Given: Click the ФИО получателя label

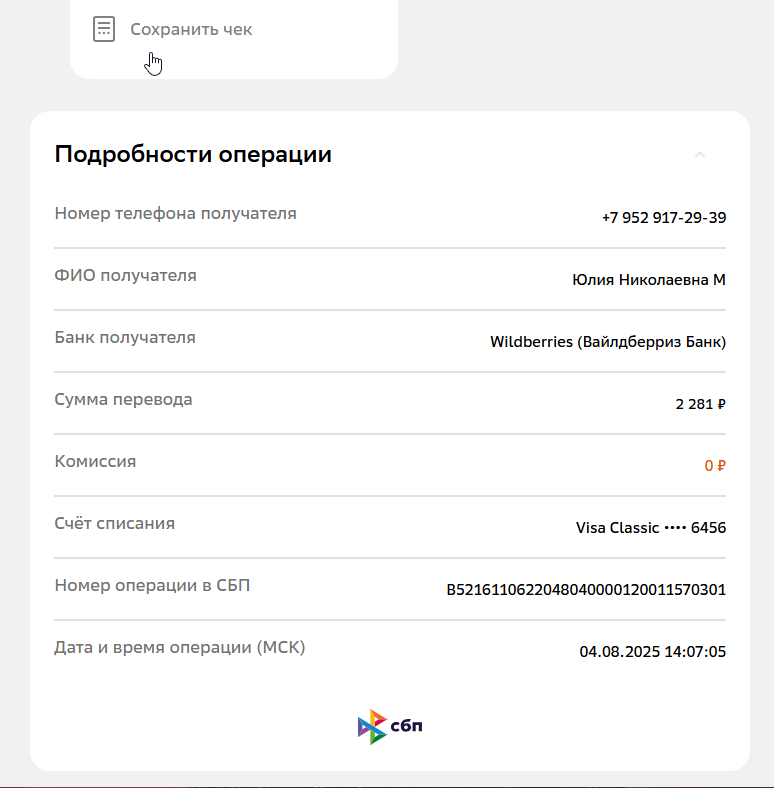Looking at the screenshot, I should [125, 275].
